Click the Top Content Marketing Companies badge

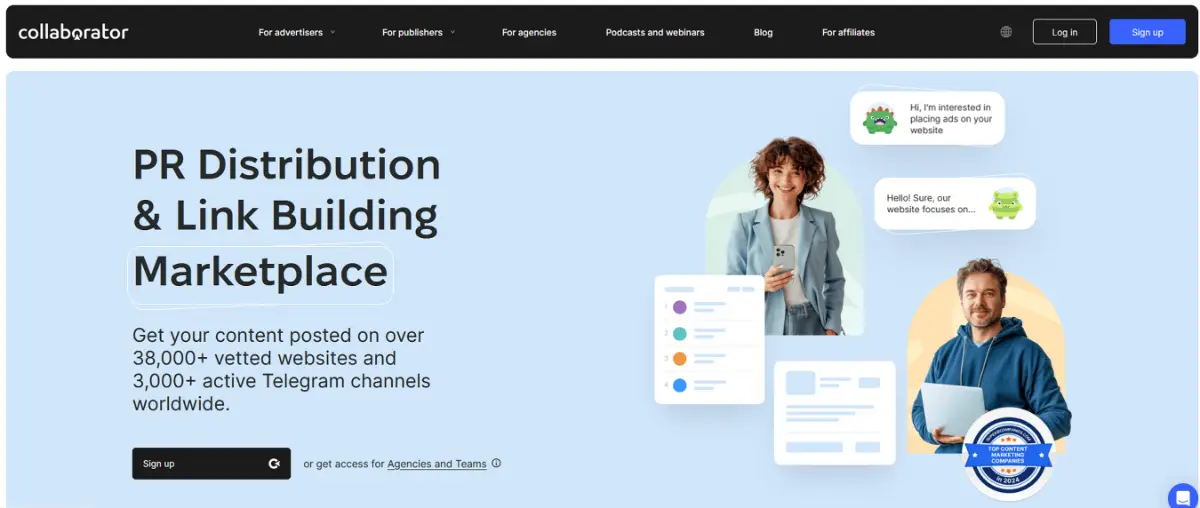[1007, 455]
